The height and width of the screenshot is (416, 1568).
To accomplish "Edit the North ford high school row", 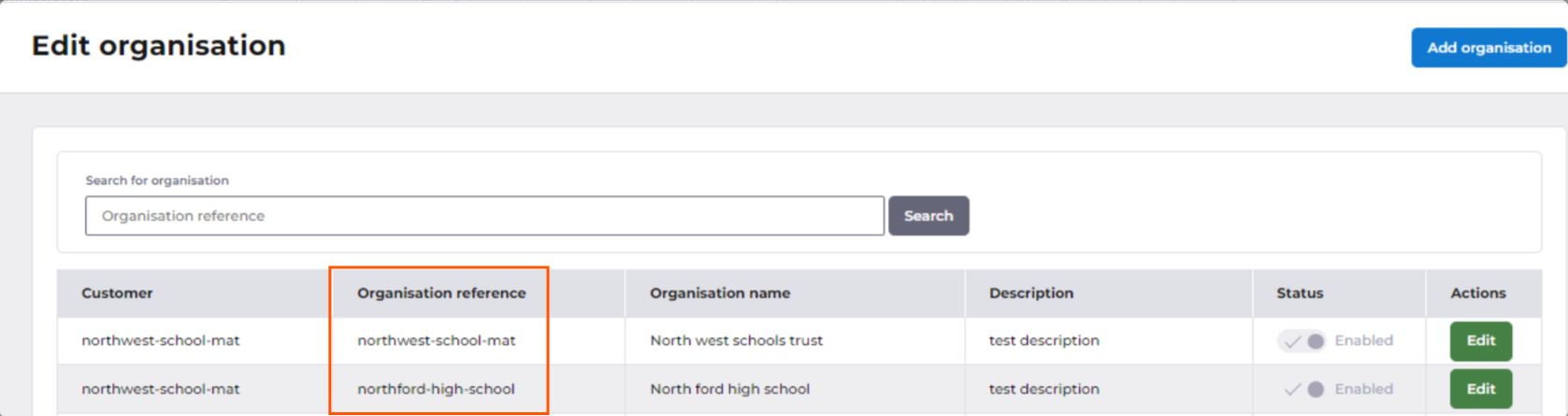I will click(x=1480, y=389).
